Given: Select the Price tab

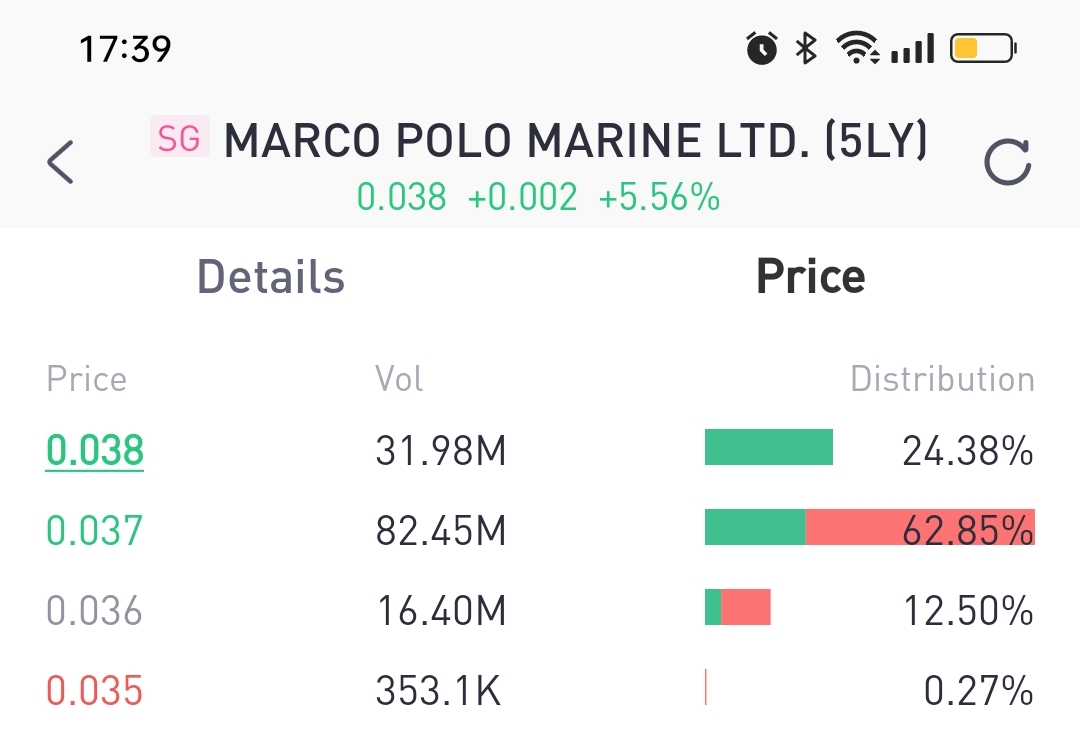Looking at the screenshot, I should click(810, 276).
